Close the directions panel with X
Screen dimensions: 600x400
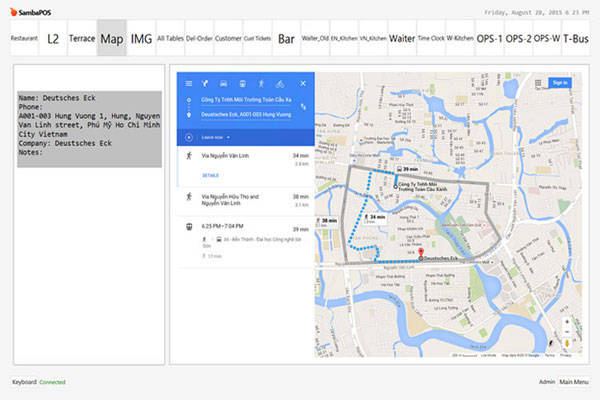coord(303,83)
